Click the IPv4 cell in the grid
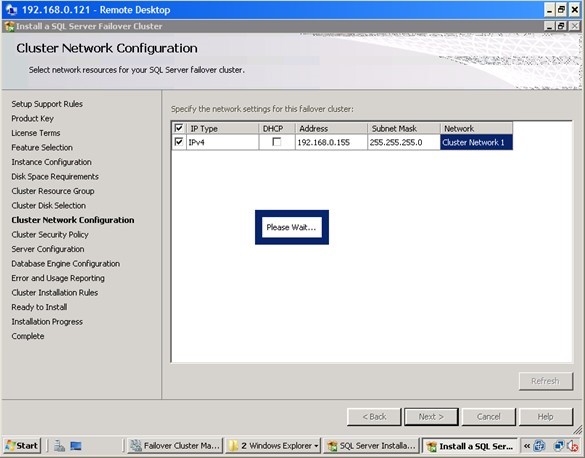 [x=222, y=142]
